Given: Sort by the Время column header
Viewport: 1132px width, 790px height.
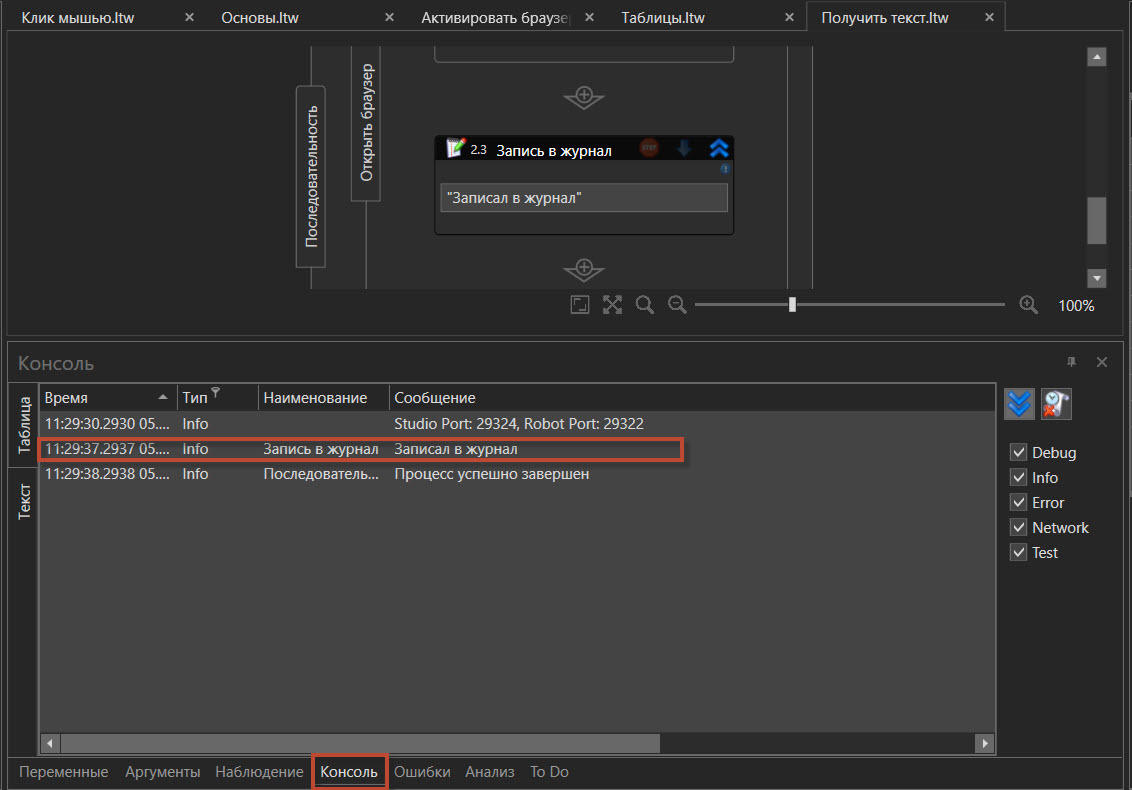Looking at the screenshot, I should pos(107,398).
